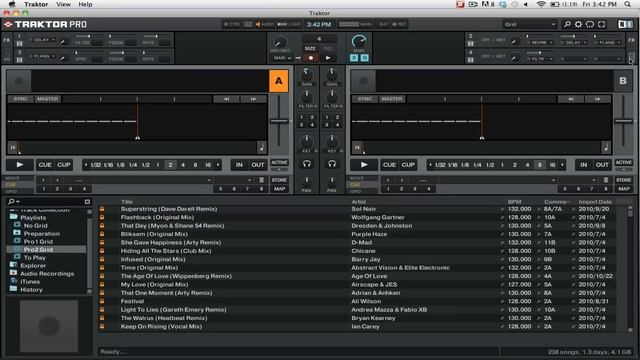The width and height of the screenshot is (640, 360).
Task: Open Preferences via the gear icon
Action: pyautogui.click(x=578, y=24)
